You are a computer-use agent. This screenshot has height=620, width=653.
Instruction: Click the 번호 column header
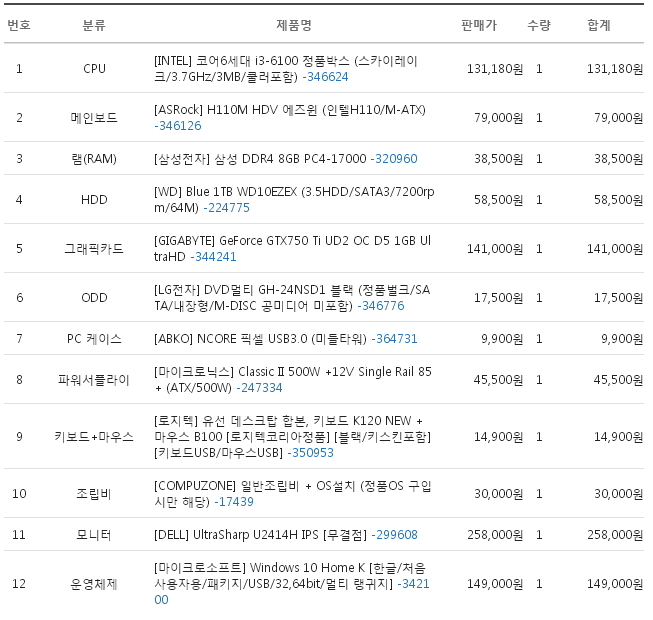tap(19, 25)
